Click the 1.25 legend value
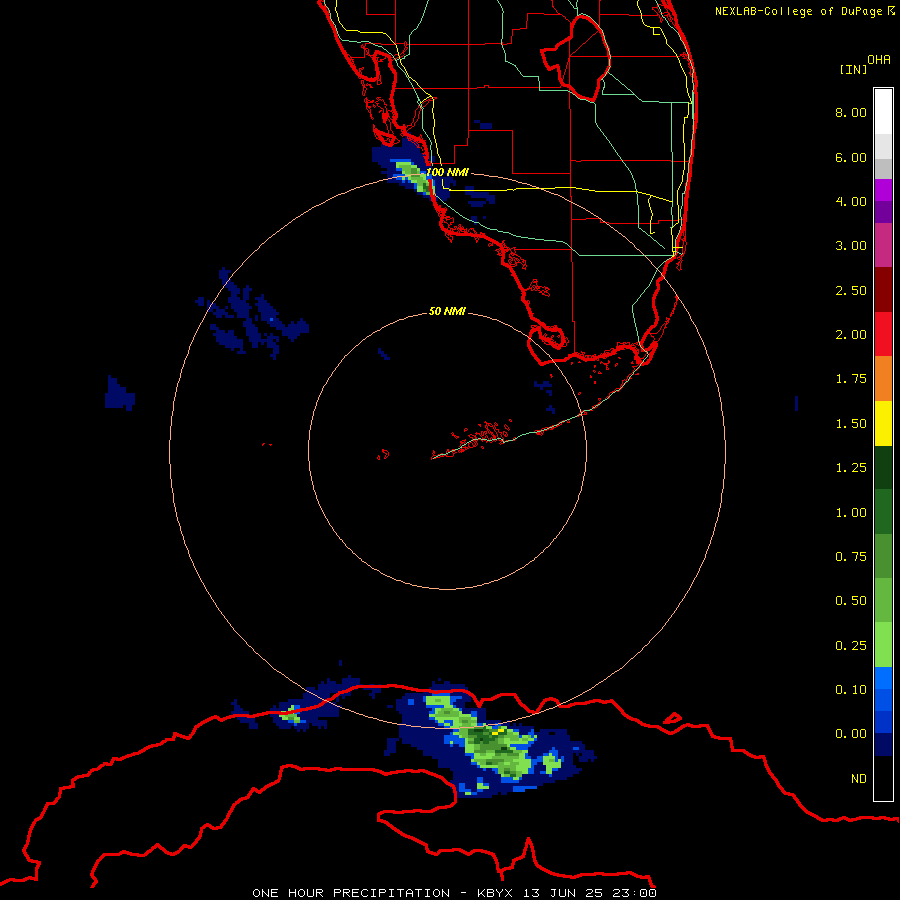900x900 pixels. coord(851,468)
